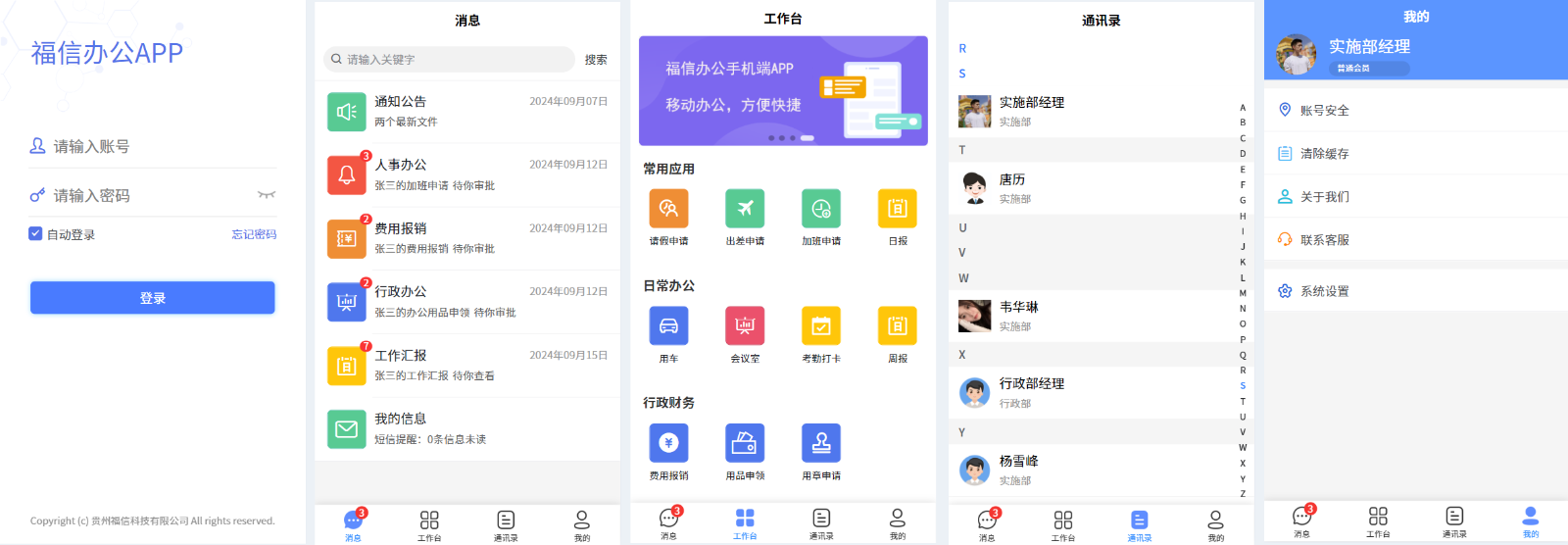The height and width of the screenshot is (545, 1568).
Task: Jump to letter A in alphabet index
Action: pyautogui.click(x=1243, y=108)
